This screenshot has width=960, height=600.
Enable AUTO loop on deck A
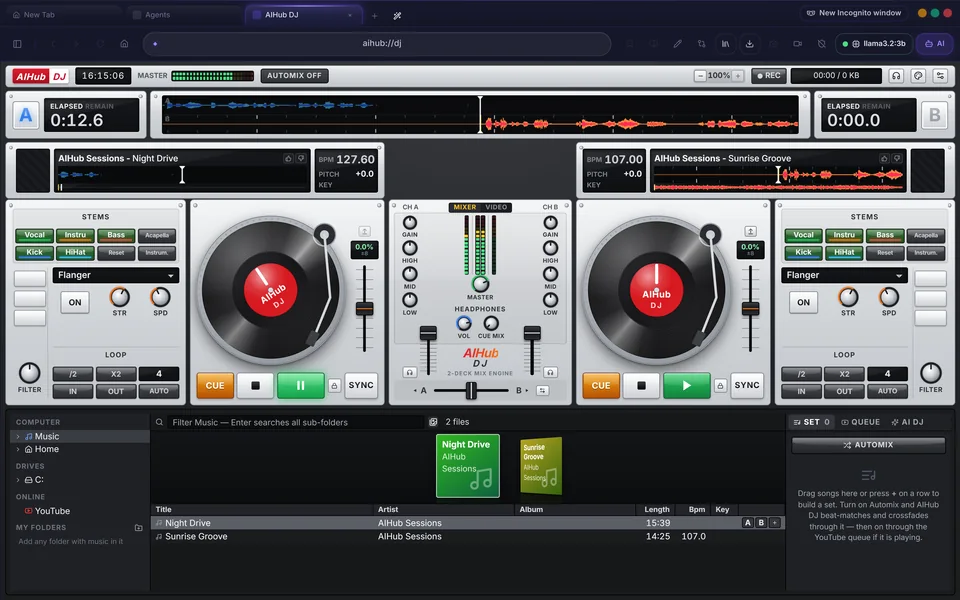(159, 391)
